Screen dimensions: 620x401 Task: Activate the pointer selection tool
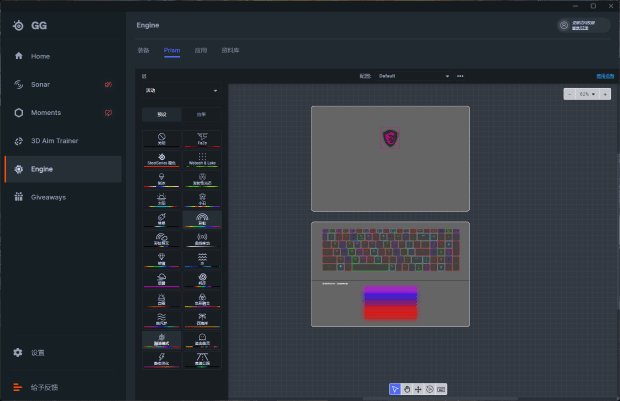(395, 389)
